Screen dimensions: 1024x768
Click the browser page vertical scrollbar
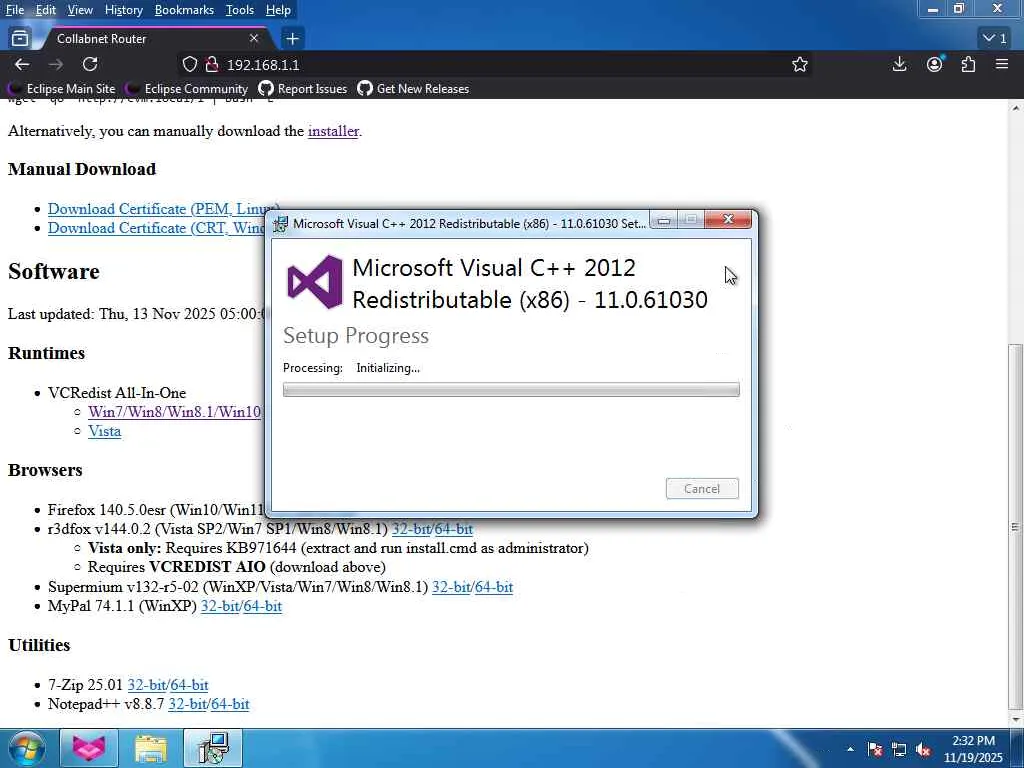(x=1016, y=527)
